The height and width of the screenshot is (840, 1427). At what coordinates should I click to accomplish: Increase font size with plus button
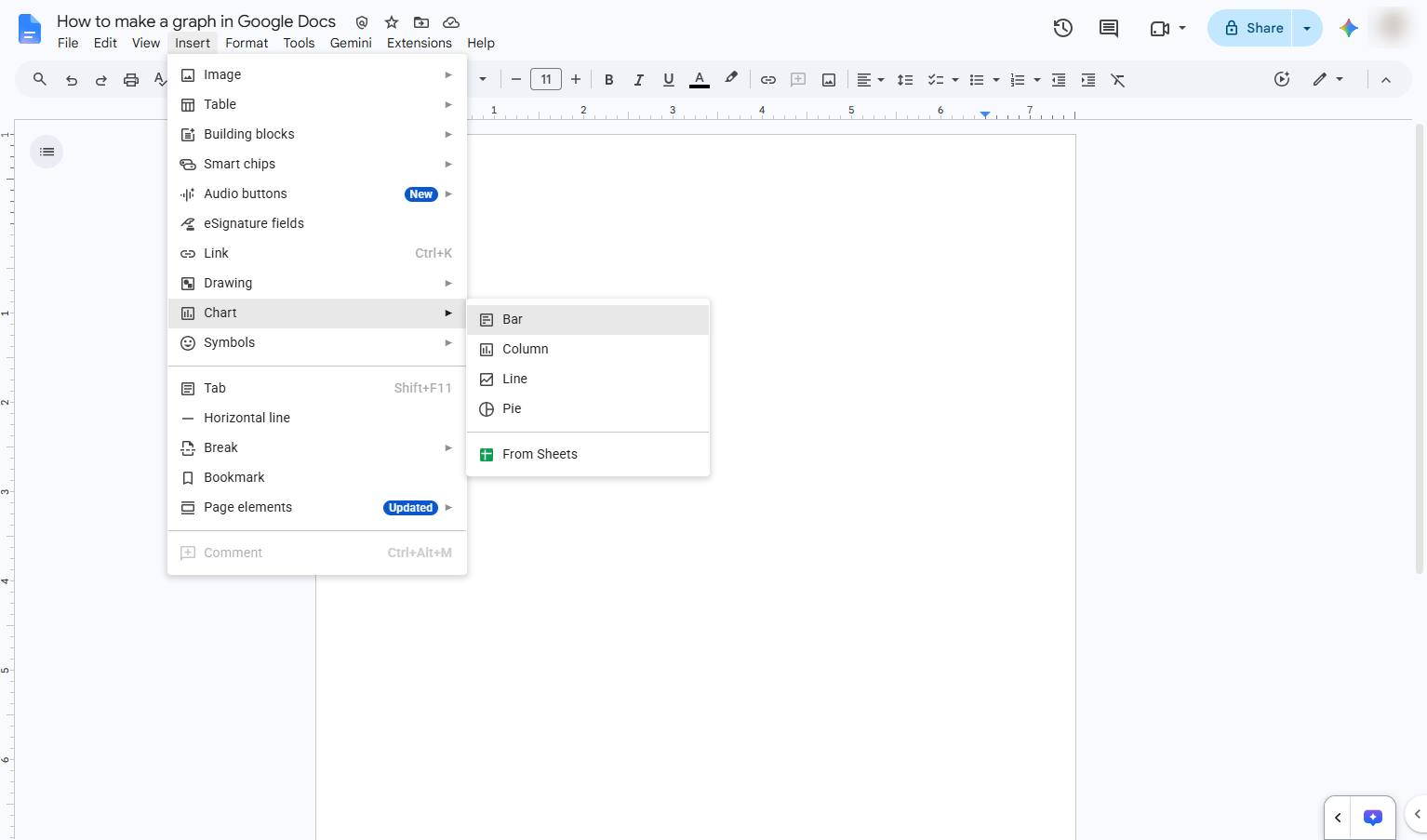(576, 80)
